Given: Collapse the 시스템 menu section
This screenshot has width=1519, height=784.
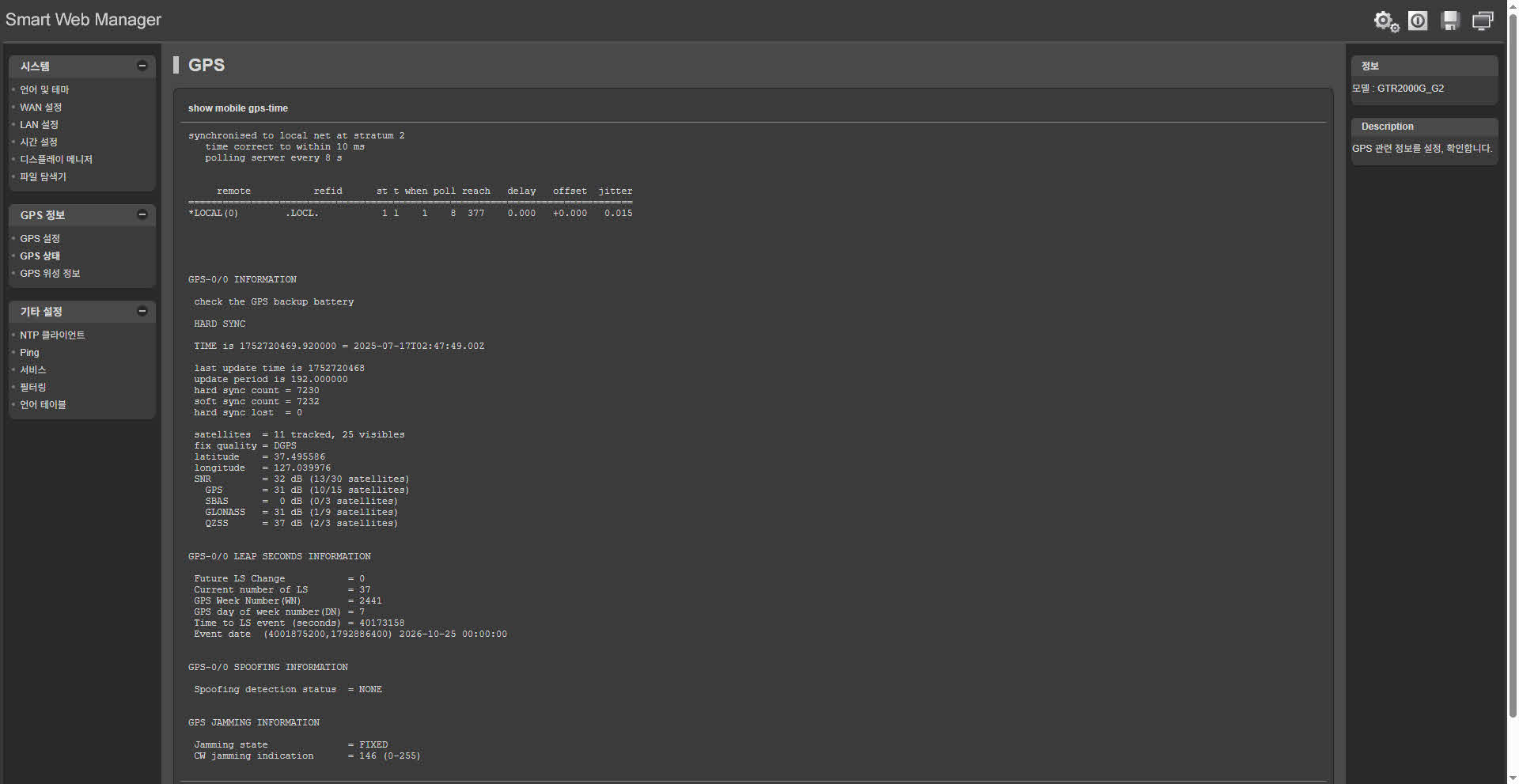Looking at the screenshot, I should coord(142,66).
